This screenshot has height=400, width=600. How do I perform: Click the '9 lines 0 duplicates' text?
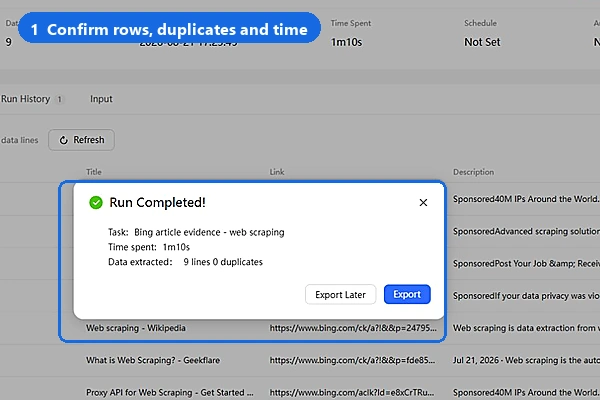(x=223, y=262)
